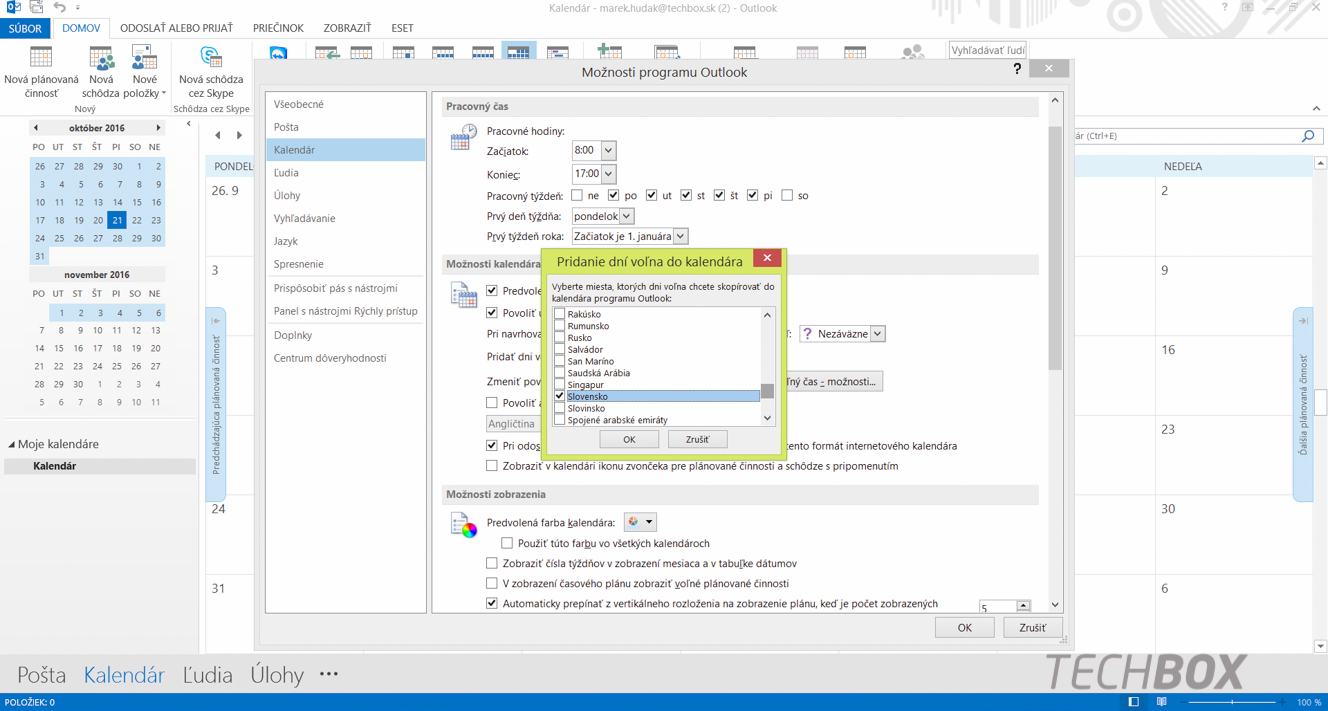Click the calendar back navigation arrow
This screenshot has width=1328, height=711.
point(218,135)
